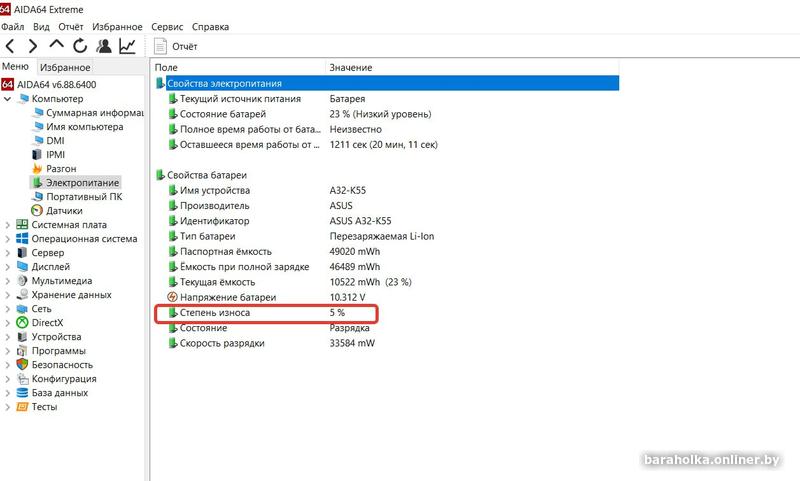The image size is (800, 481).
Task: Click the Скорость разрядки row
Action: point(387,343)
